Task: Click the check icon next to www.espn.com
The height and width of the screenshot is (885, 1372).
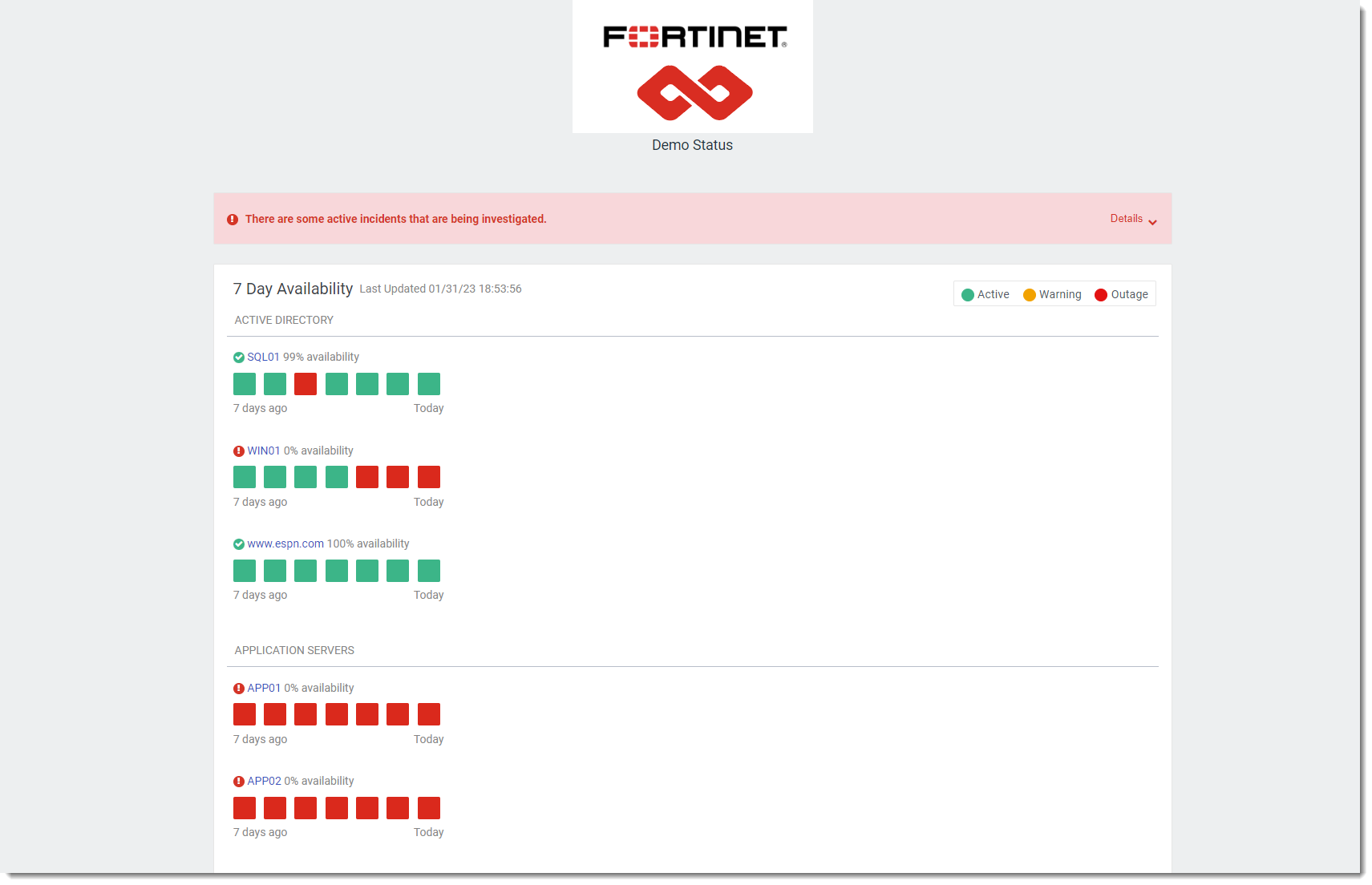Action: coord(238,544)
